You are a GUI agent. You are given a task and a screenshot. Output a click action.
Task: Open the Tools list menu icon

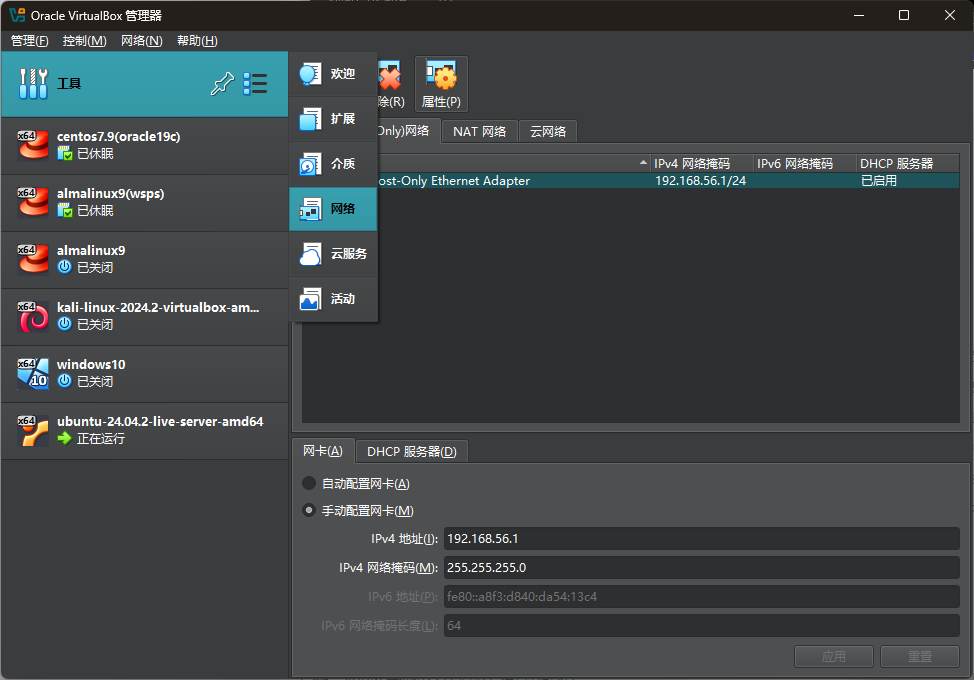coord(255,84)
